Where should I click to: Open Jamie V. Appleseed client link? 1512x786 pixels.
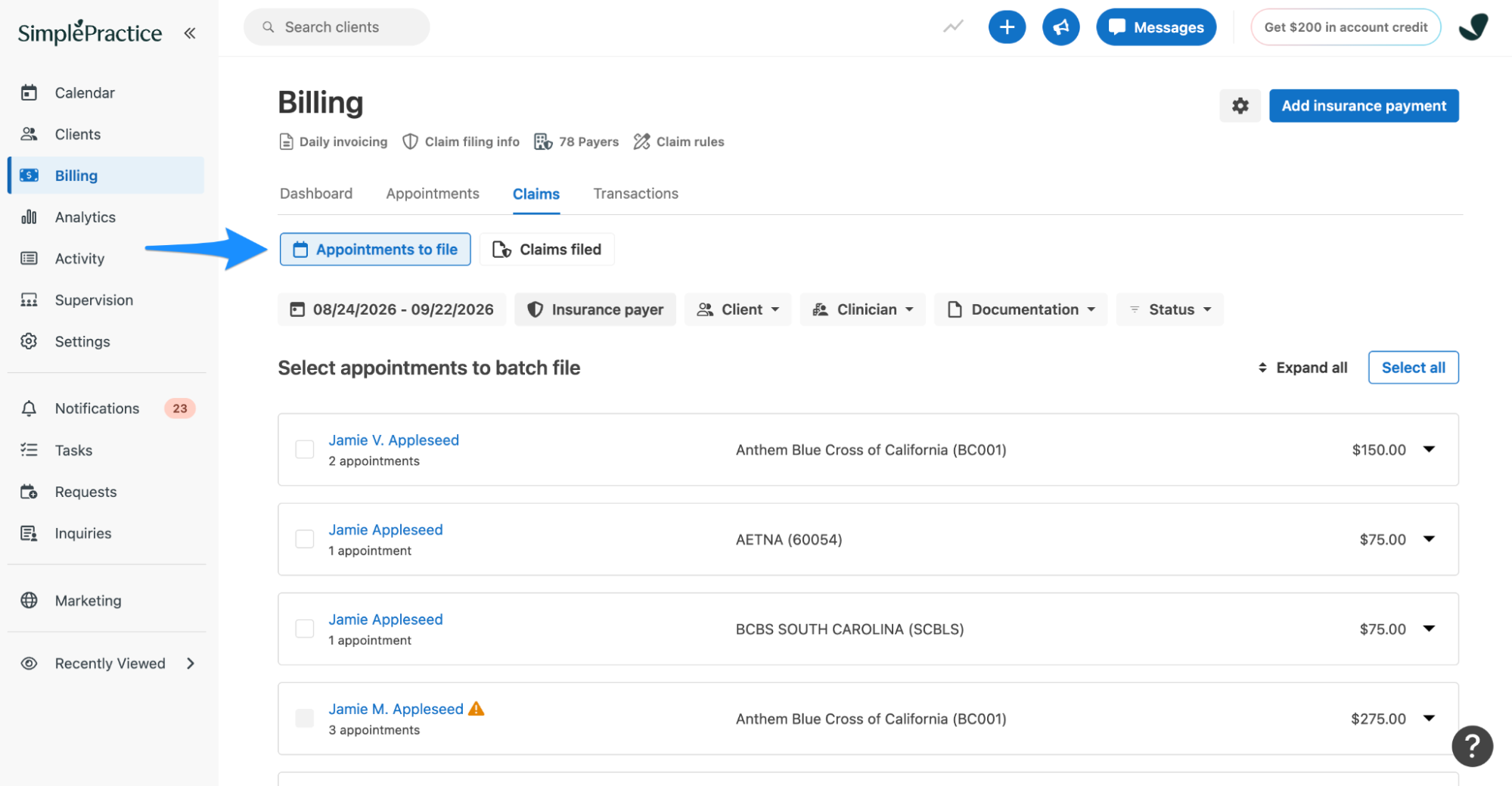393,440
